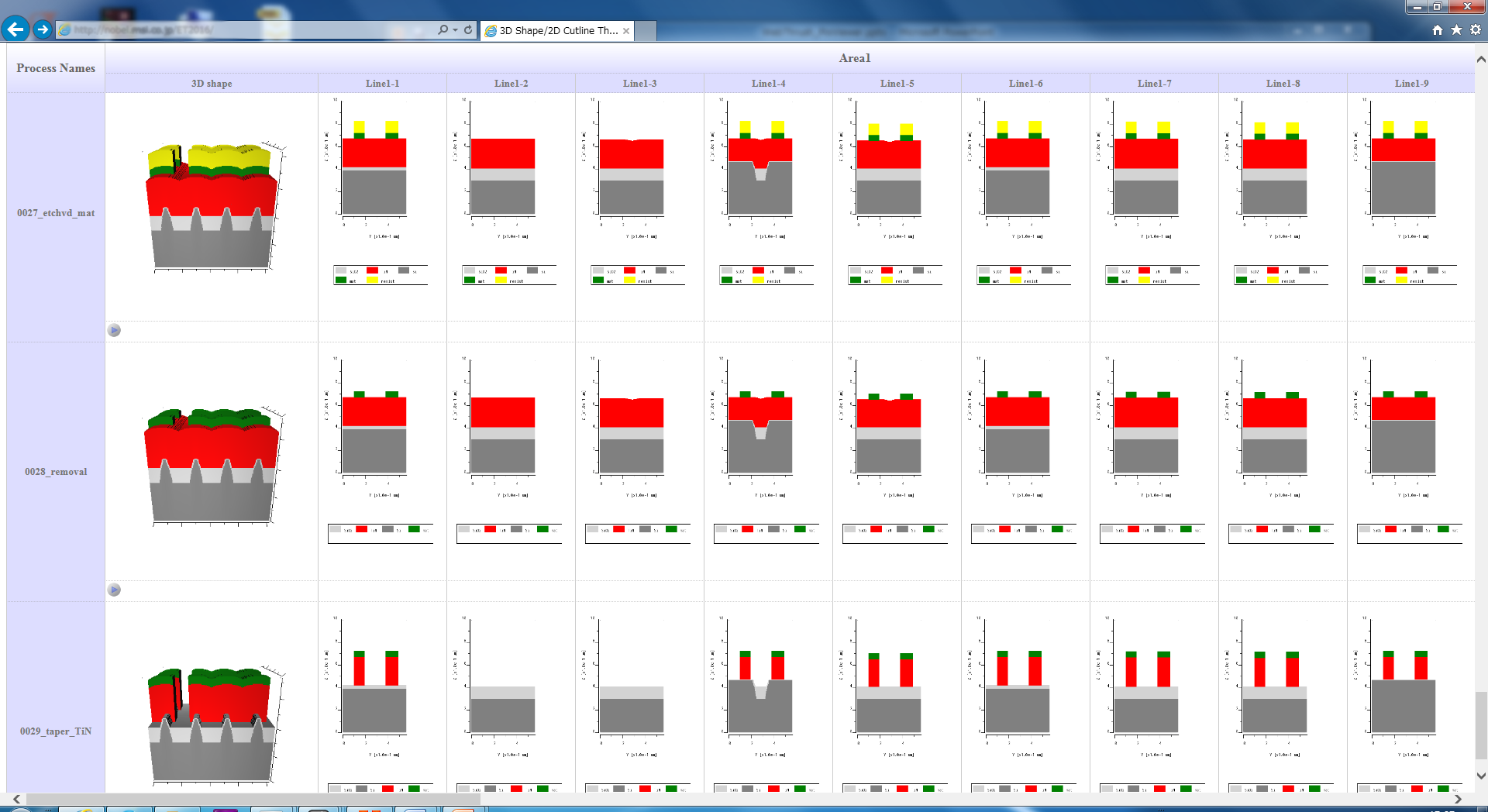Click the browser Back button
Viewport: 1488px width, 812px height.
pyautogui.click(x=15, y=29)
